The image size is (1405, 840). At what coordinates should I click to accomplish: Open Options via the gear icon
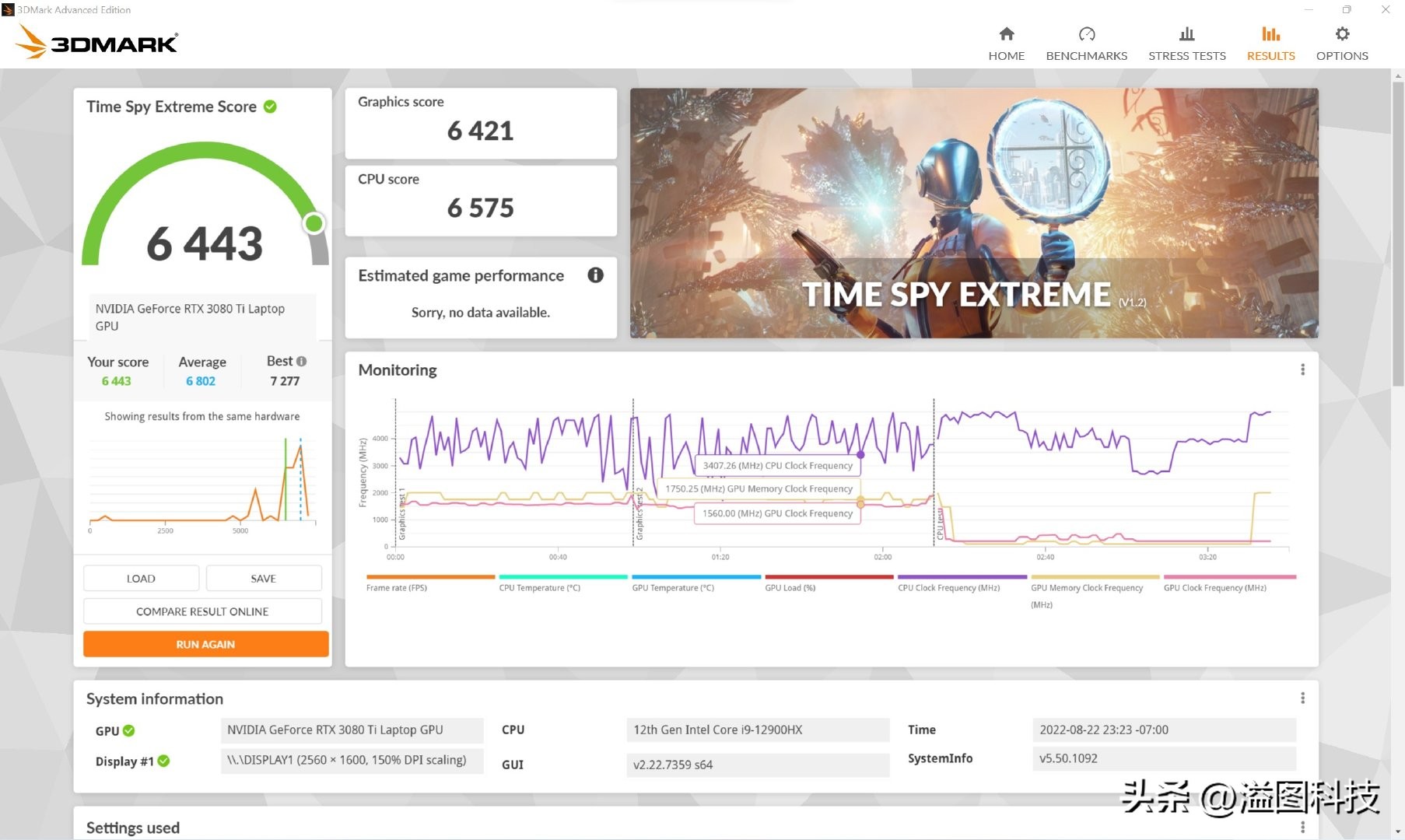coord(1342,34)
